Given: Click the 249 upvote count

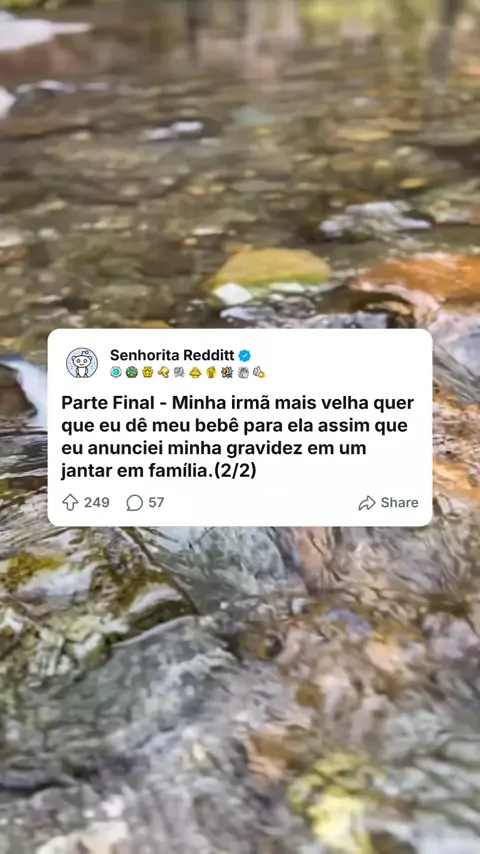Looking at the screenshot, I should (96, 502).
